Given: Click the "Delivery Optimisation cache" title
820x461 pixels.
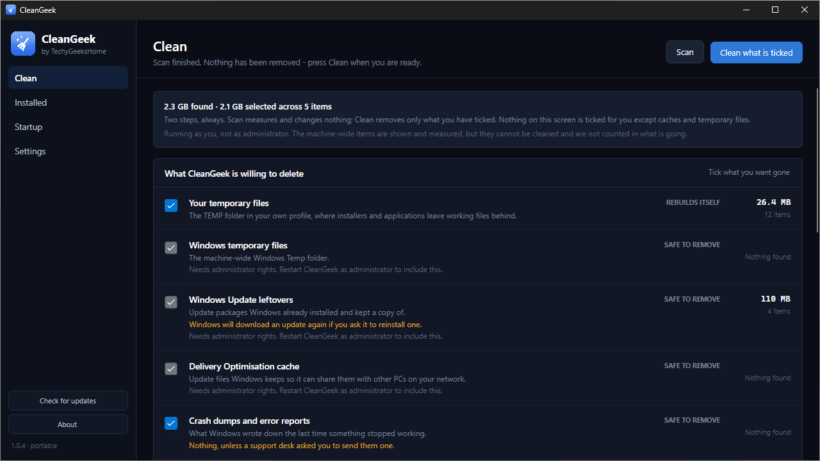Looking at the screenshot, I should pyautogui.click(x=244, y=366).
